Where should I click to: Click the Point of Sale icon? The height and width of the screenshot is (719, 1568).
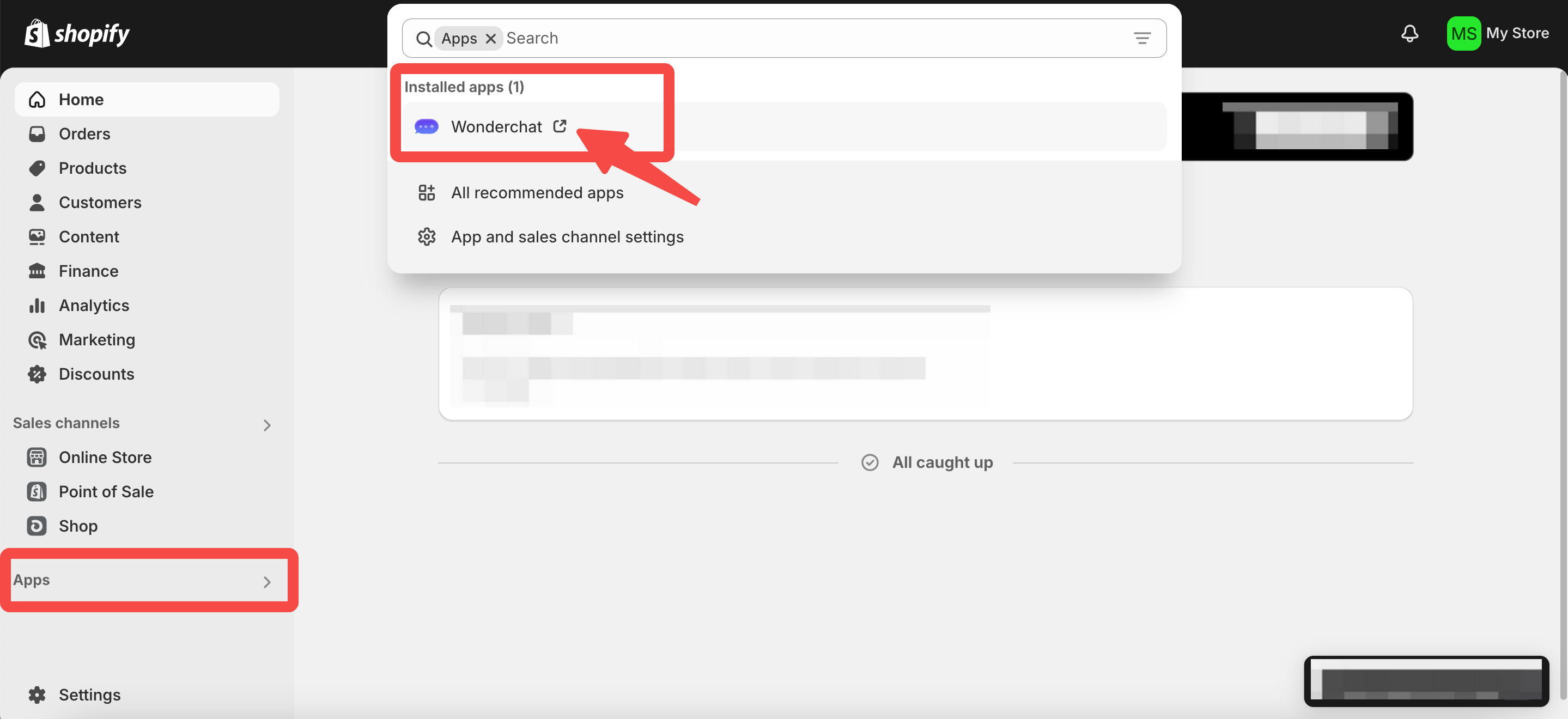pos(37,491)
